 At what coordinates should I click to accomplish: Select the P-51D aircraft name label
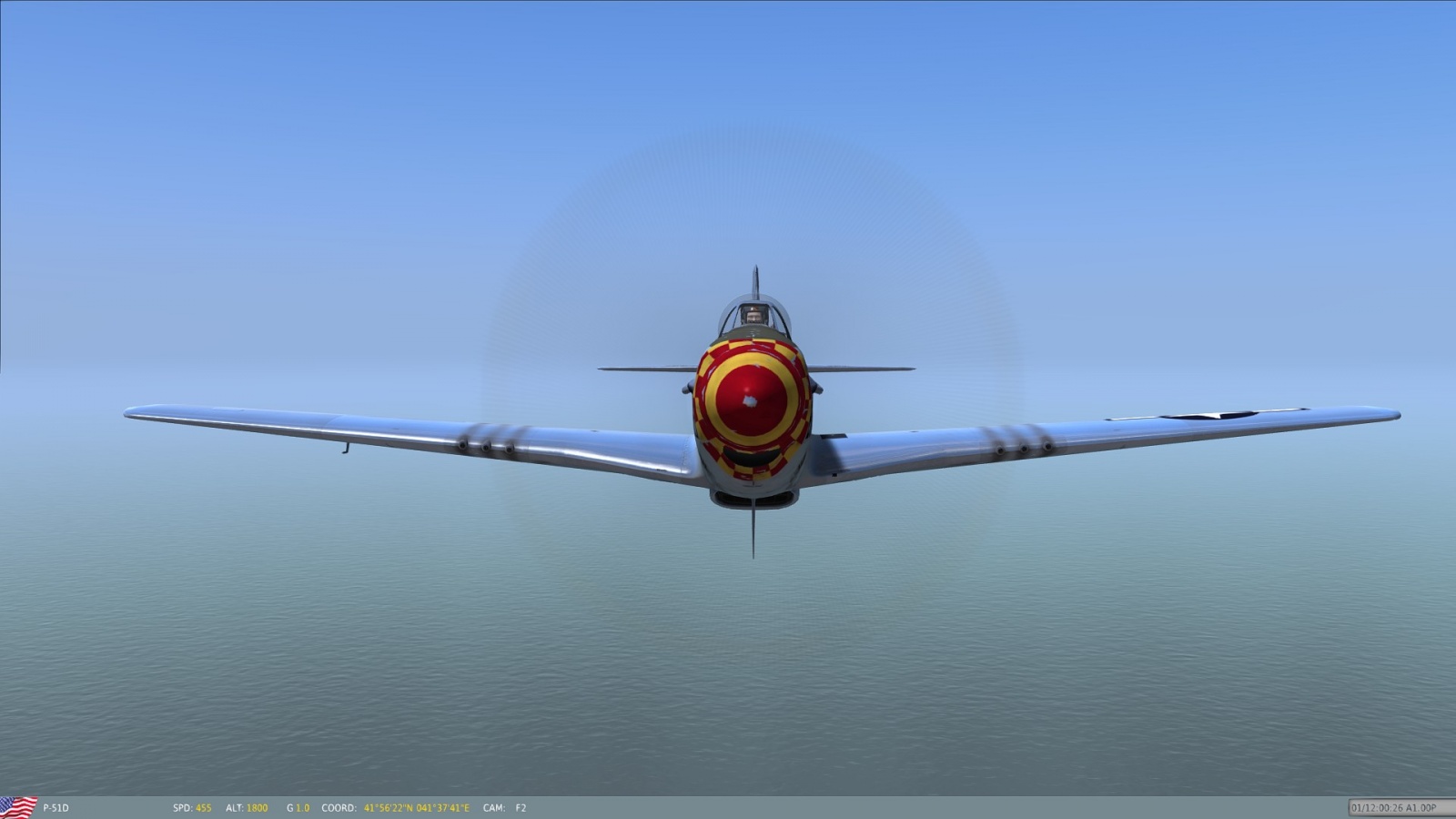[x=56, y=808]
